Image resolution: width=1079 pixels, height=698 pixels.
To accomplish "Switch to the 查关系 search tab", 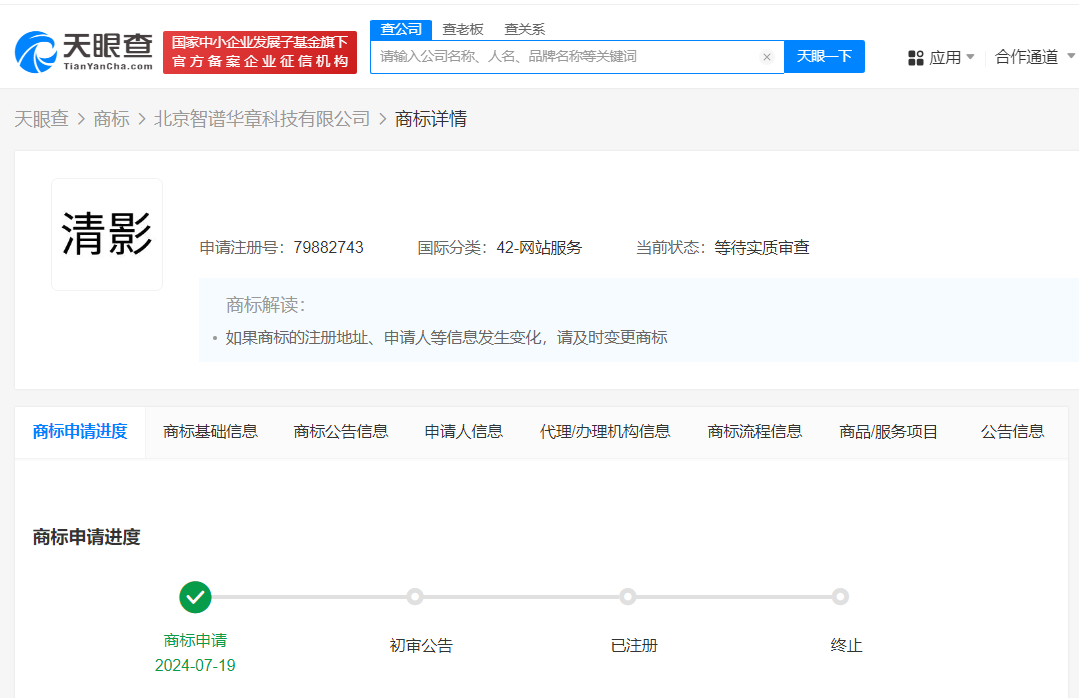I will [525, 29].
